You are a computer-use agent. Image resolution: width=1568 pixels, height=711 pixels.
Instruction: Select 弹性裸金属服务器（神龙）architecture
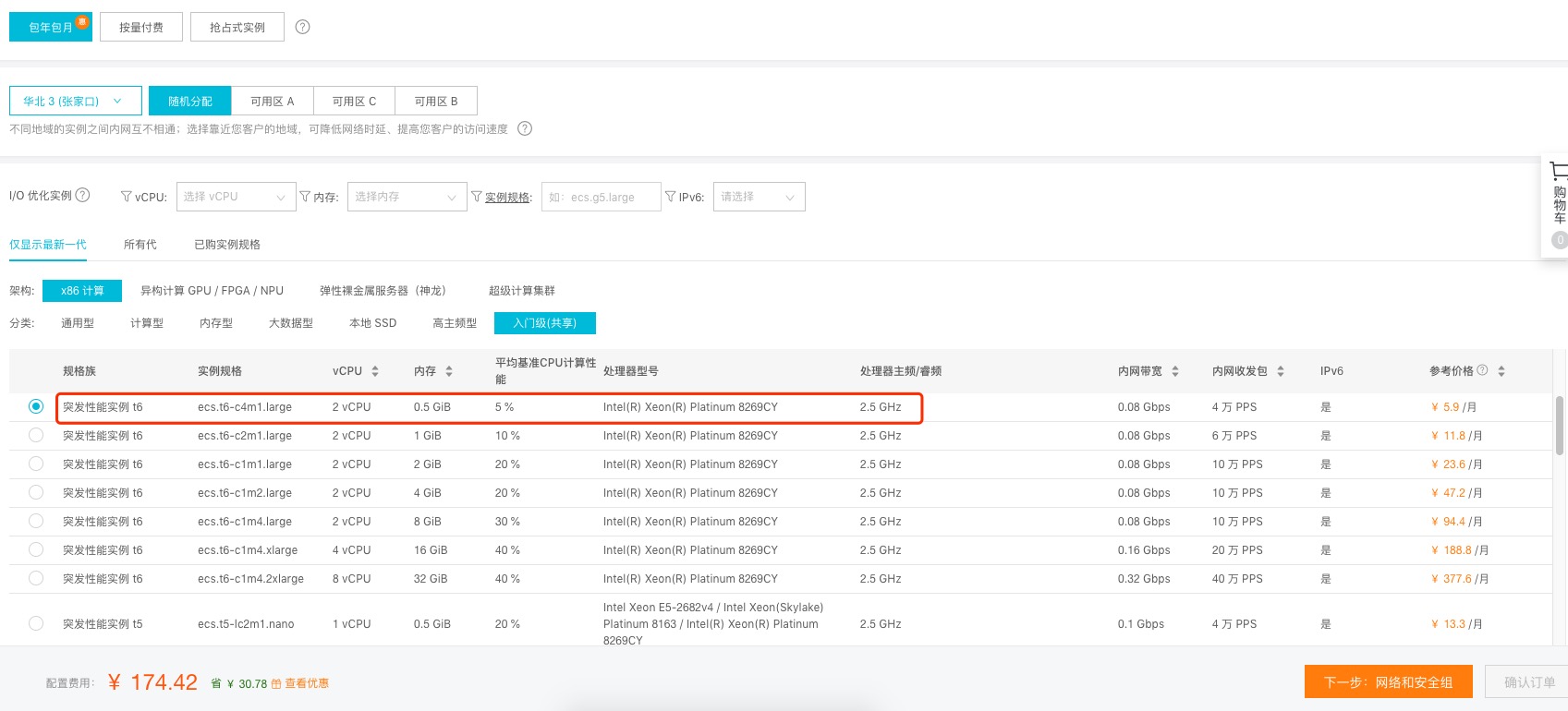pyautogui.click(x=383, y=290)
